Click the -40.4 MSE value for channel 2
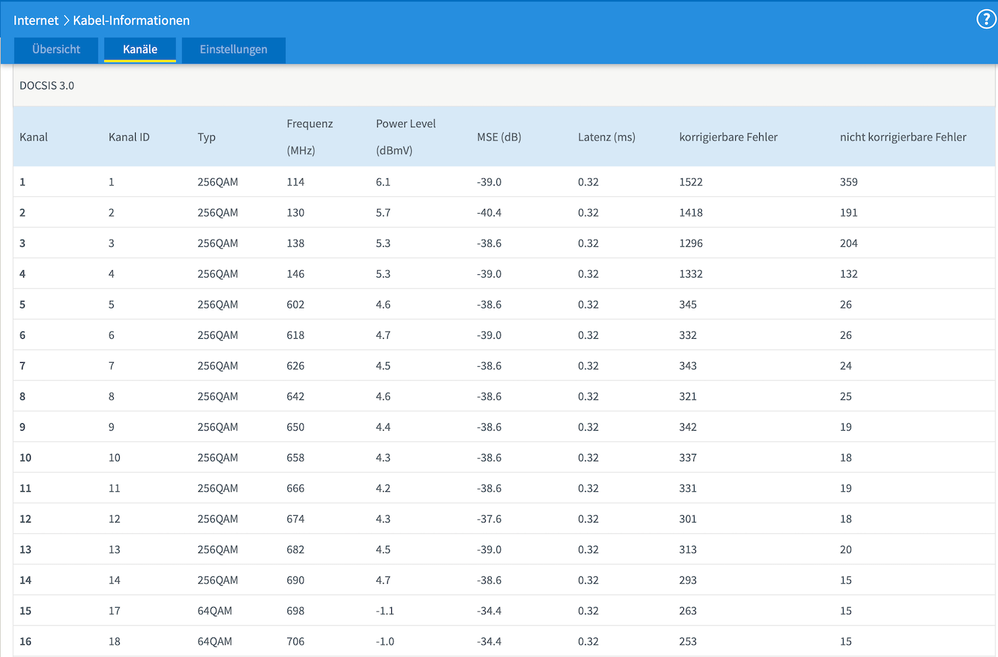The image size is (998, 657). coord(488,213)
